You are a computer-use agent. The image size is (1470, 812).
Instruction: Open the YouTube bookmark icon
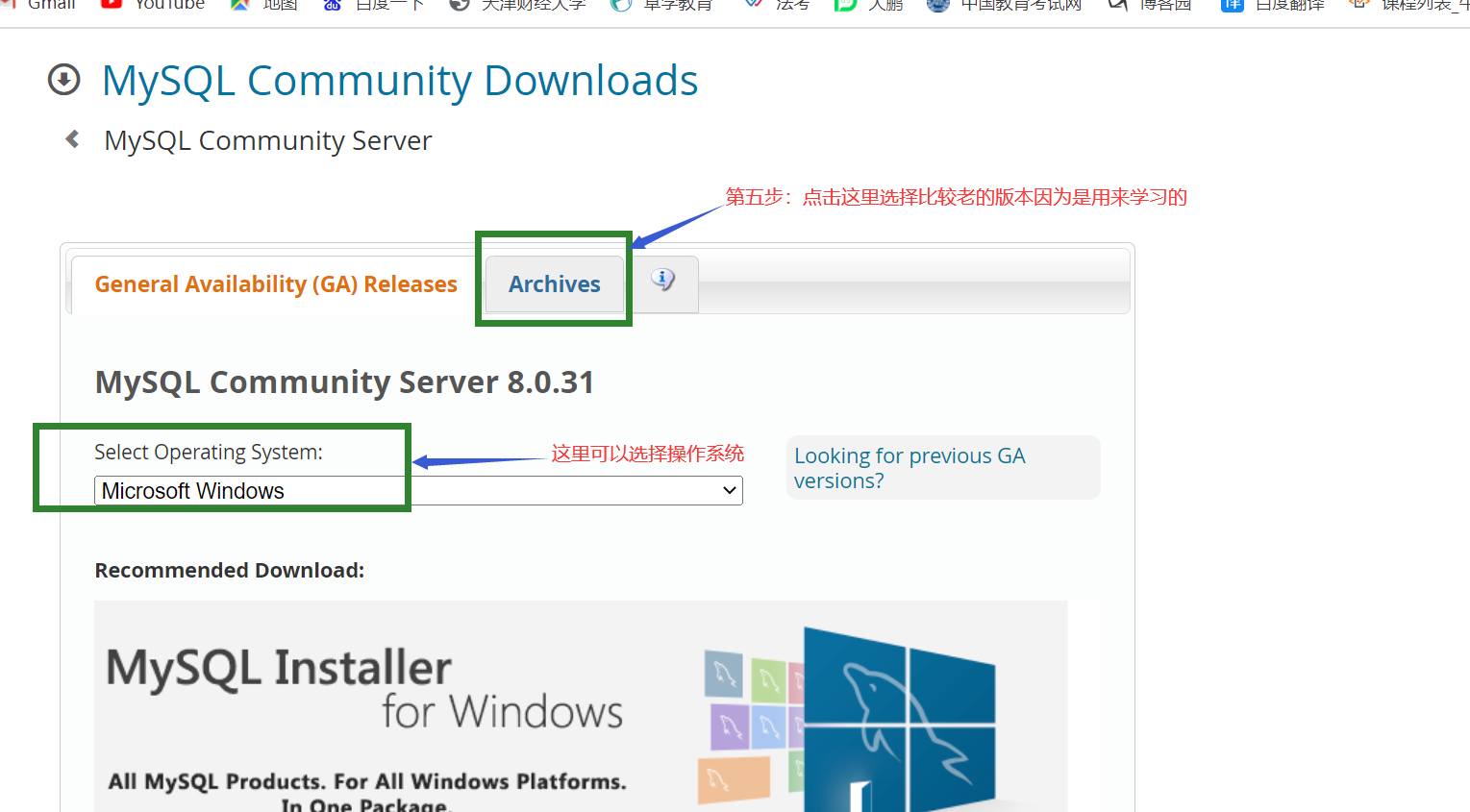coord(112,4)
